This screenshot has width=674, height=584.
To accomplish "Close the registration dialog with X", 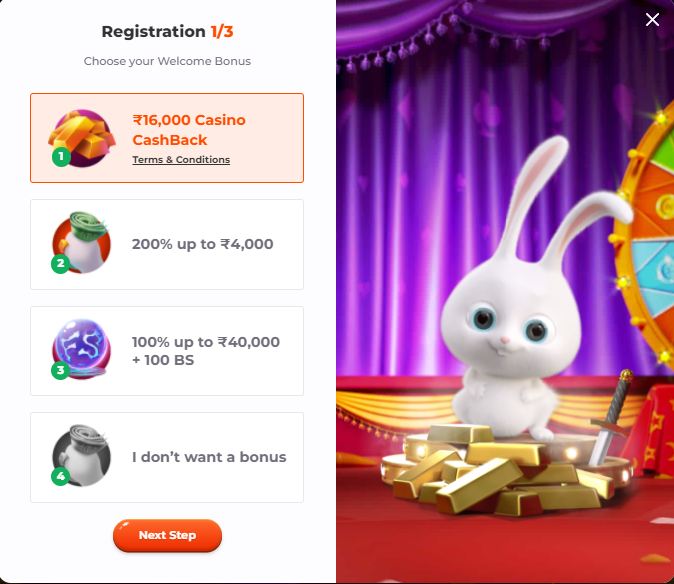I will click(x=652, y=19).
